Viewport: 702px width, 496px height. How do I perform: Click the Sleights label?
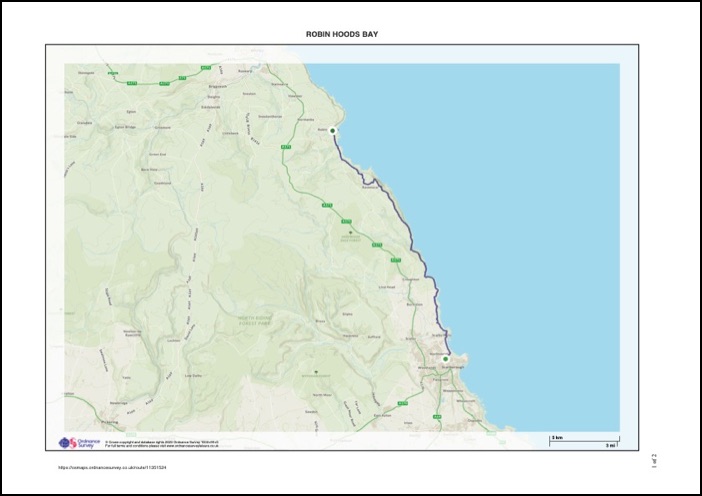[214, 97]
